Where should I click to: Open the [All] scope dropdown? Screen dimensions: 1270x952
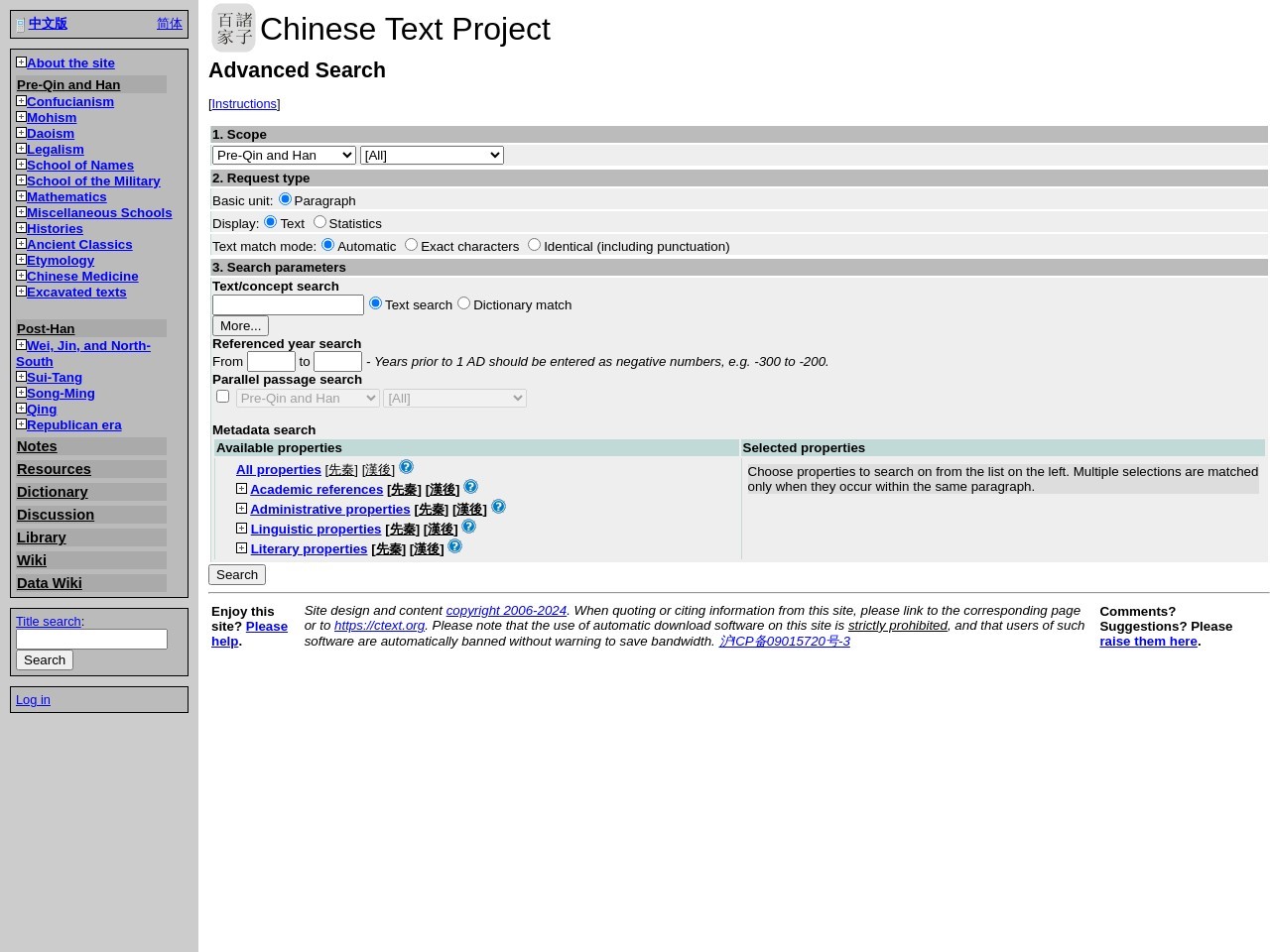click(x=432, y=155)
